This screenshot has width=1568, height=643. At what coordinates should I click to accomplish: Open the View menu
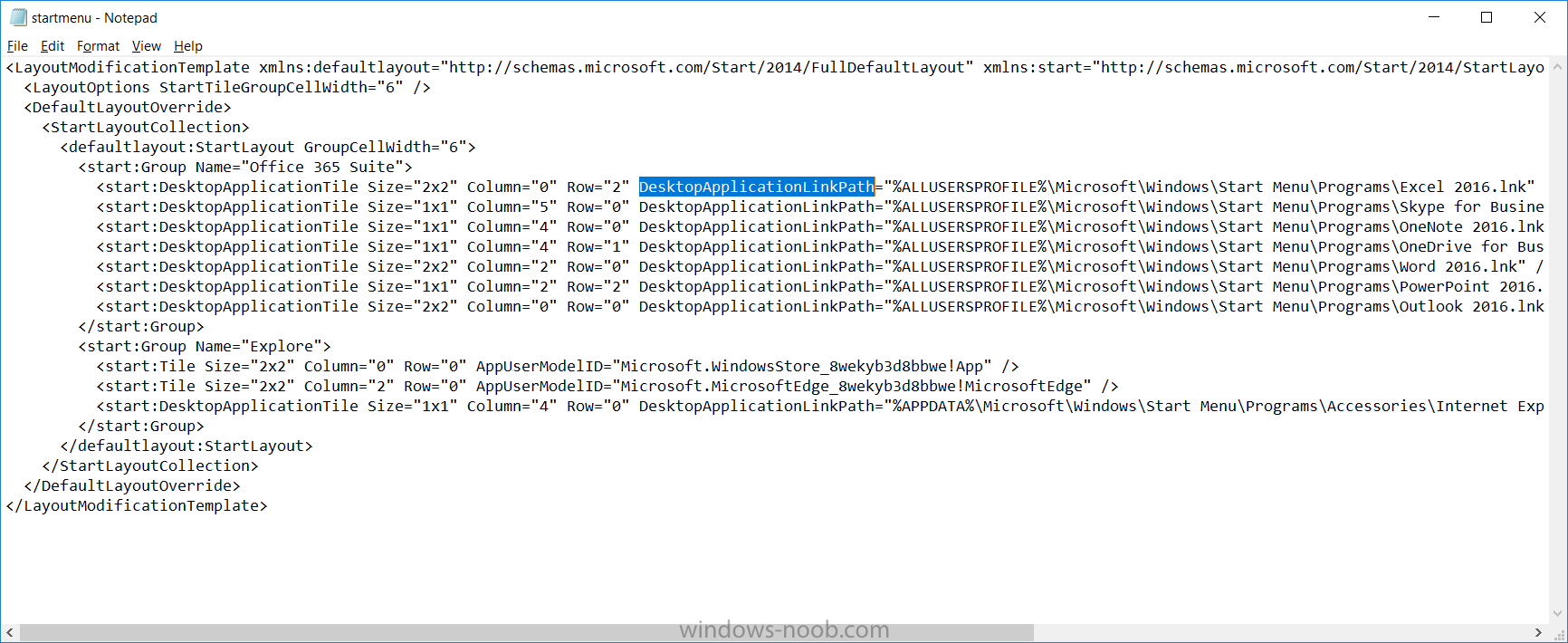pos(146,46)
